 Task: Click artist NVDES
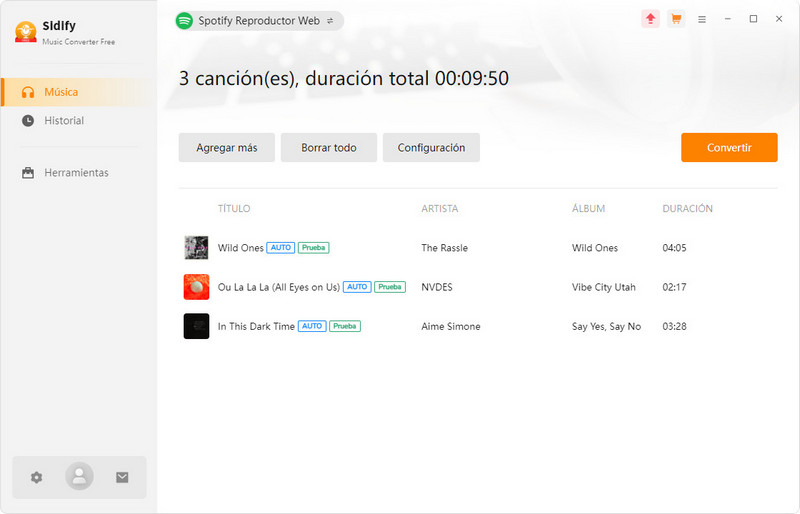click(437, 287)
